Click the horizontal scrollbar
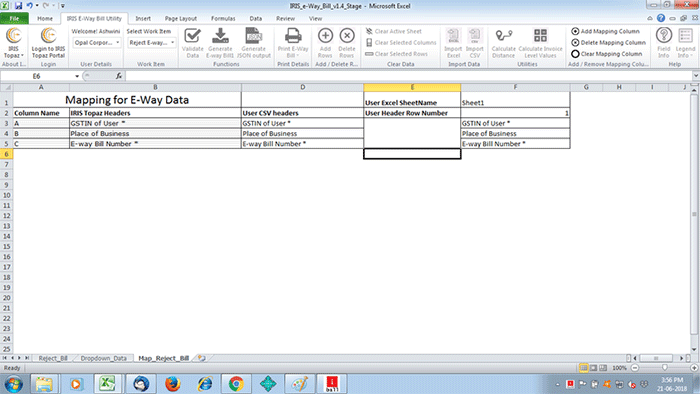This screenshot has height=394, width=700. pos(656,358)
